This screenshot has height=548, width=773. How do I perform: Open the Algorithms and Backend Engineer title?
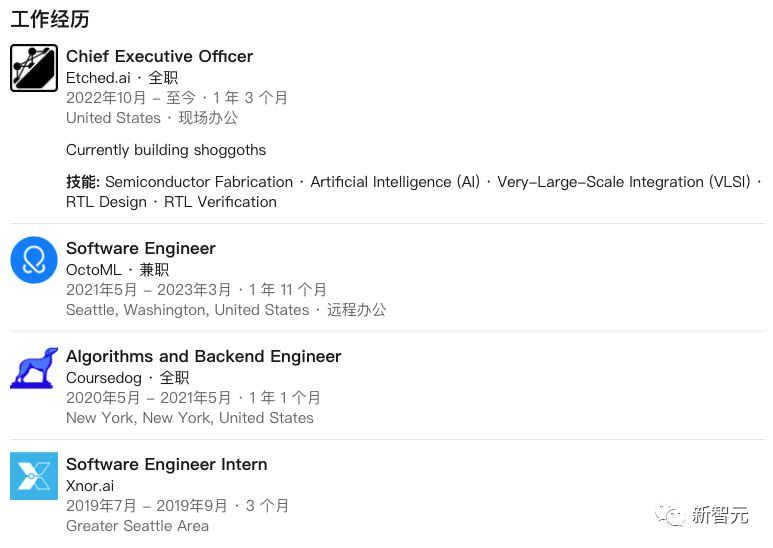(204, 356)
